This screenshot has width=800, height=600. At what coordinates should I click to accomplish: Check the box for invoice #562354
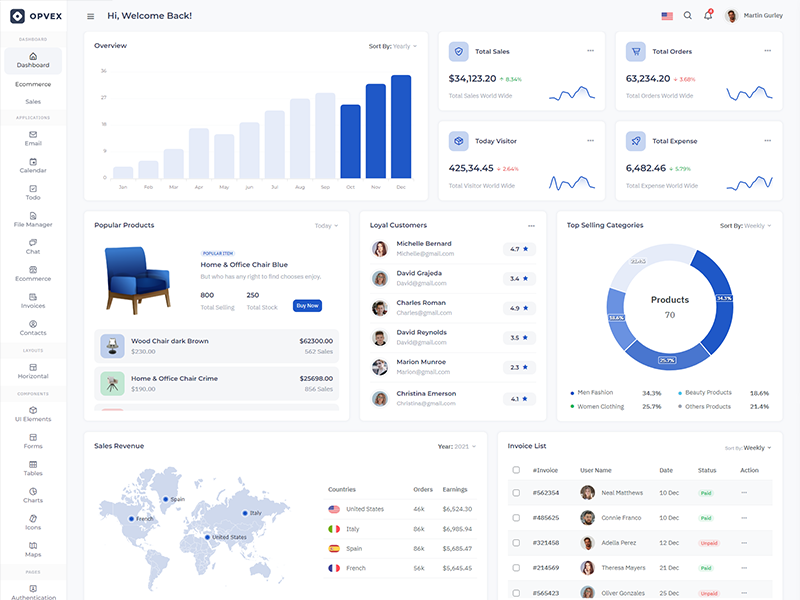(x=516, y=493)
